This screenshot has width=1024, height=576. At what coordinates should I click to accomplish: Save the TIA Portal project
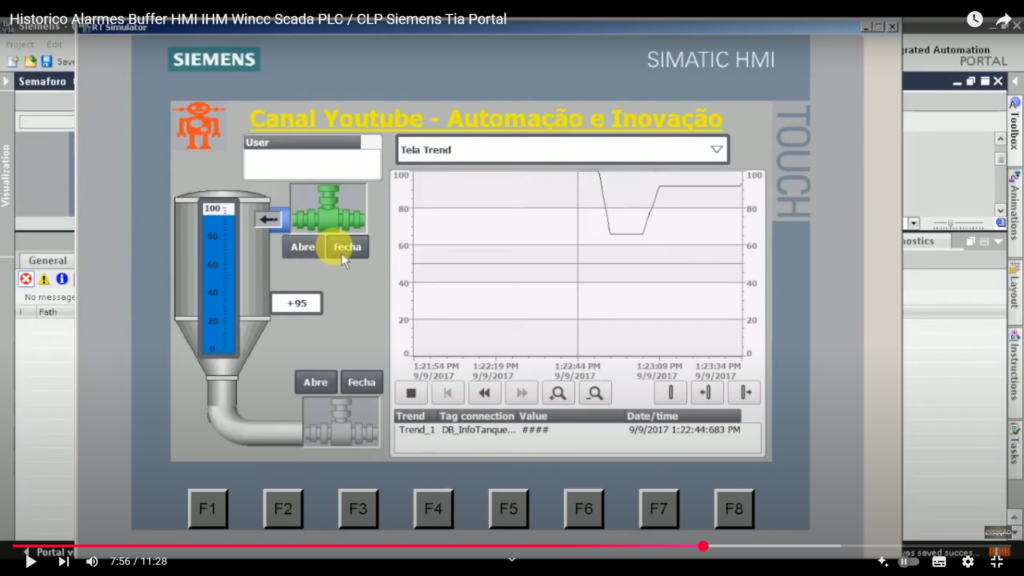tap(46, 61)
